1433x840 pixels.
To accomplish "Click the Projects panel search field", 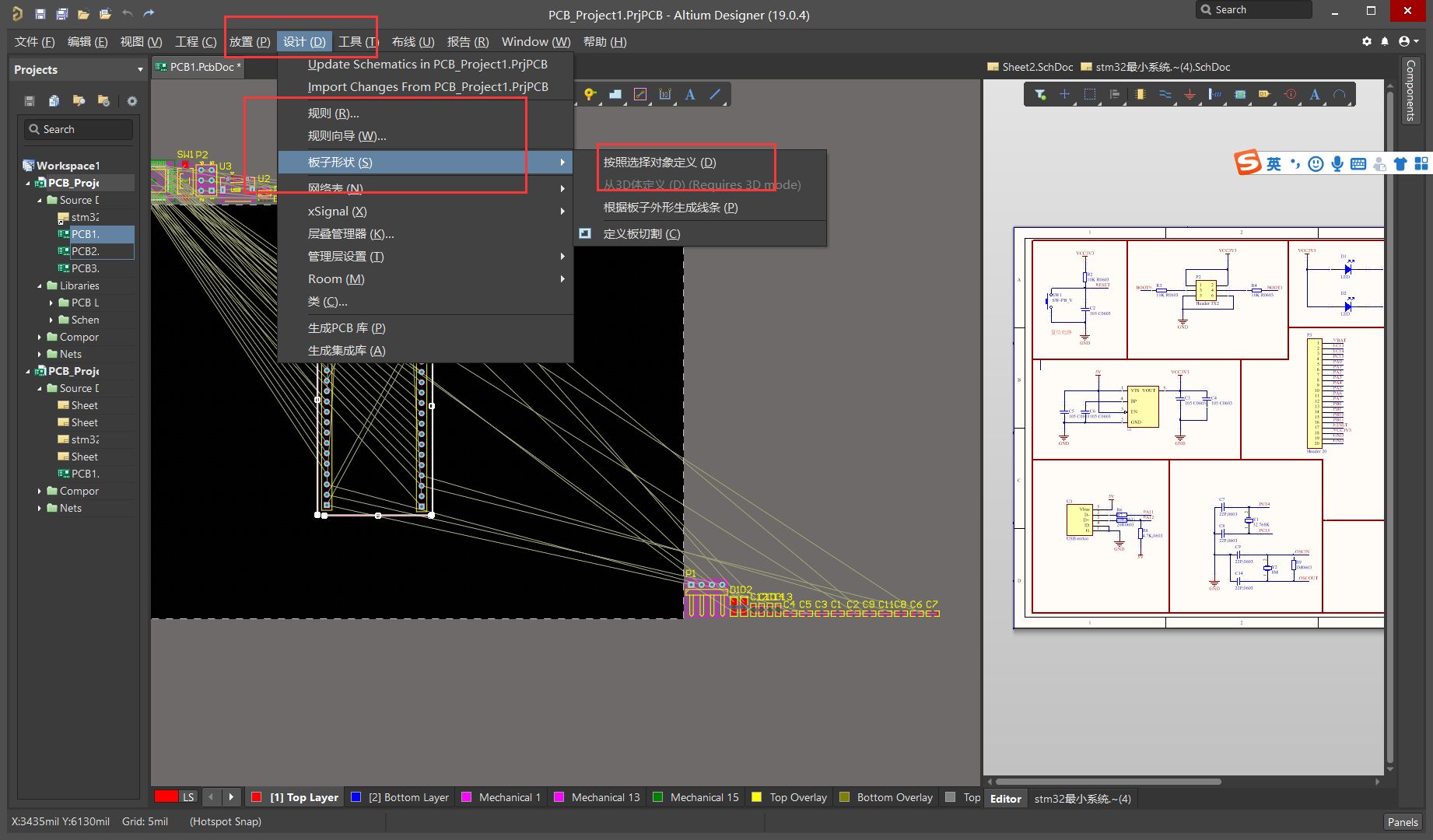I will 79,129.
